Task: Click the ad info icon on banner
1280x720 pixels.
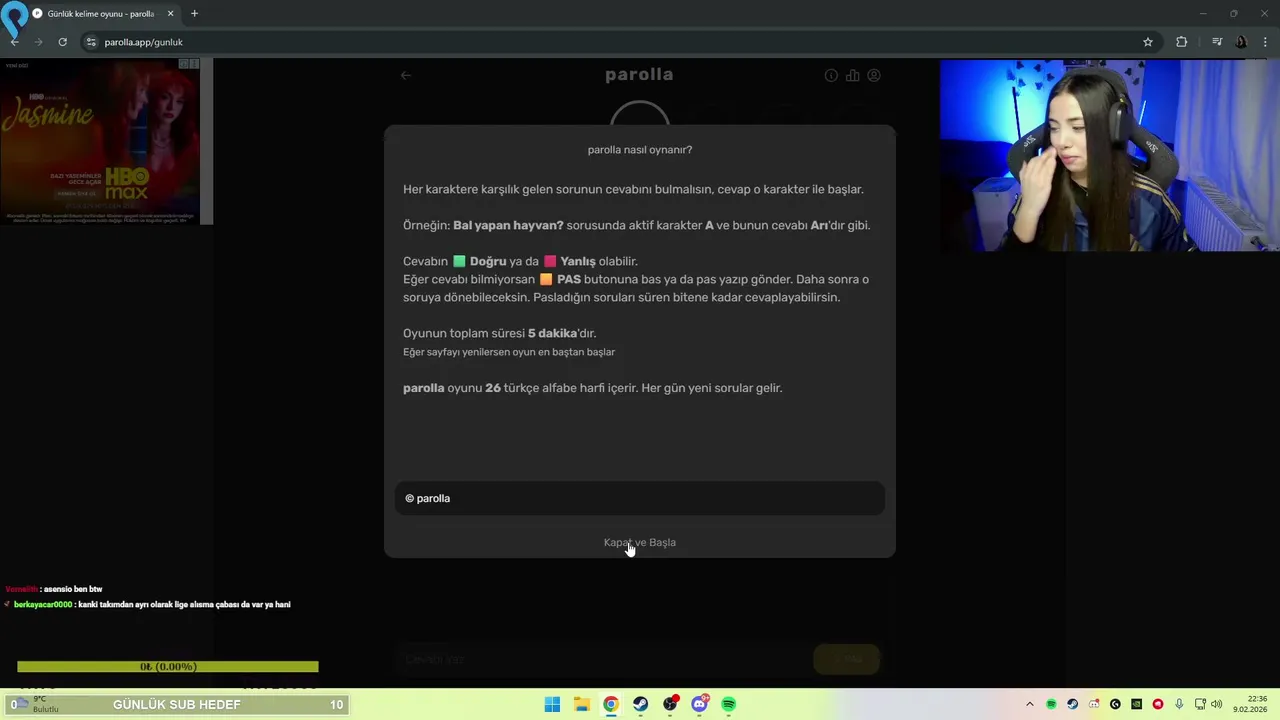Action: click(x=184, y=64)
